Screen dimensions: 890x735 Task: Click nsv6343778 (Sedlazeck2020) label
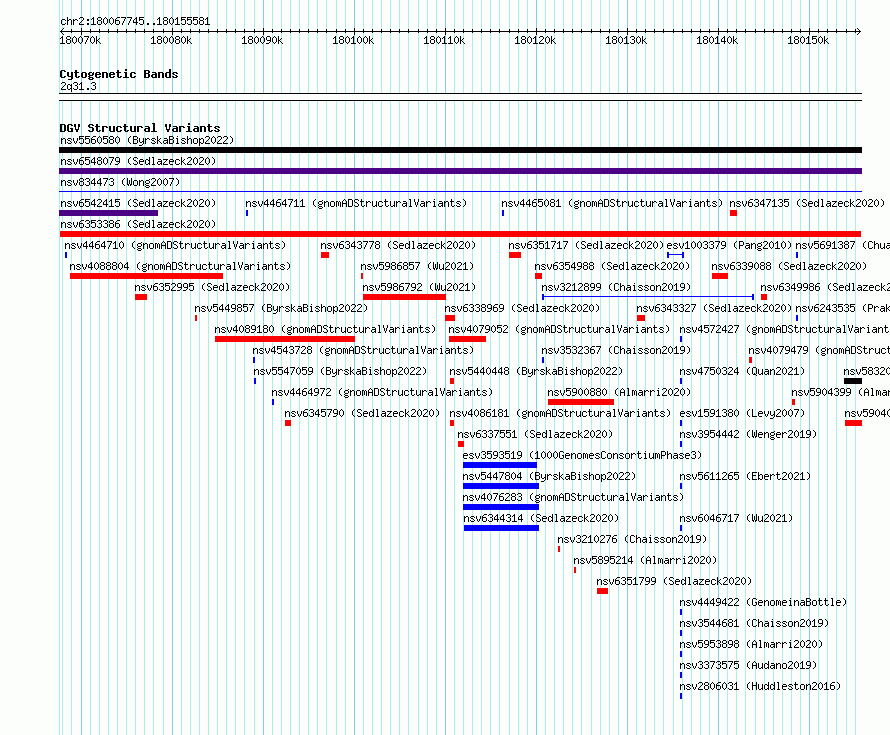pos(398,245)
